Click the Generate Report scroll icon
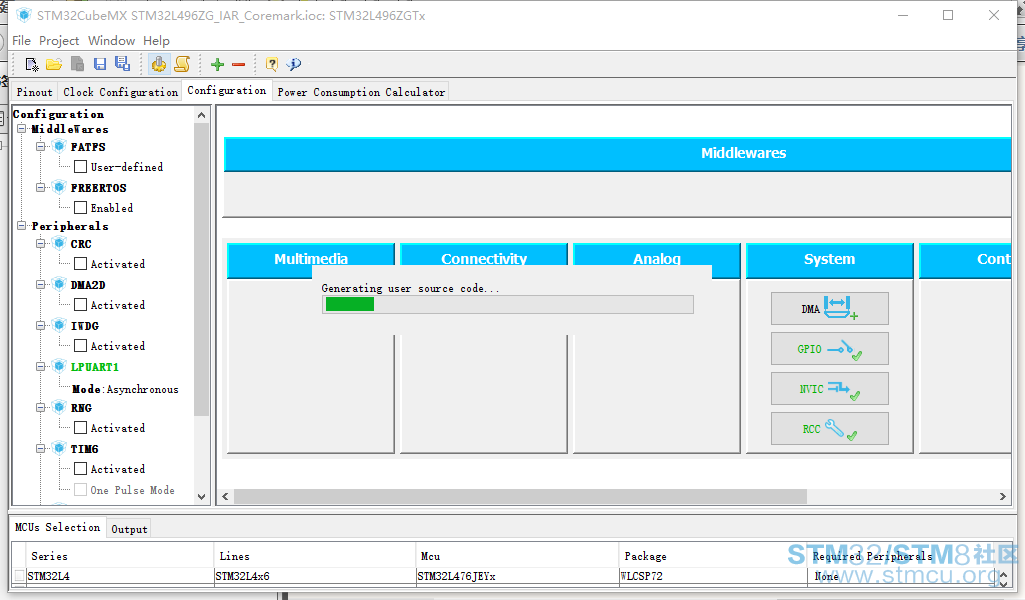 (182, 63)
